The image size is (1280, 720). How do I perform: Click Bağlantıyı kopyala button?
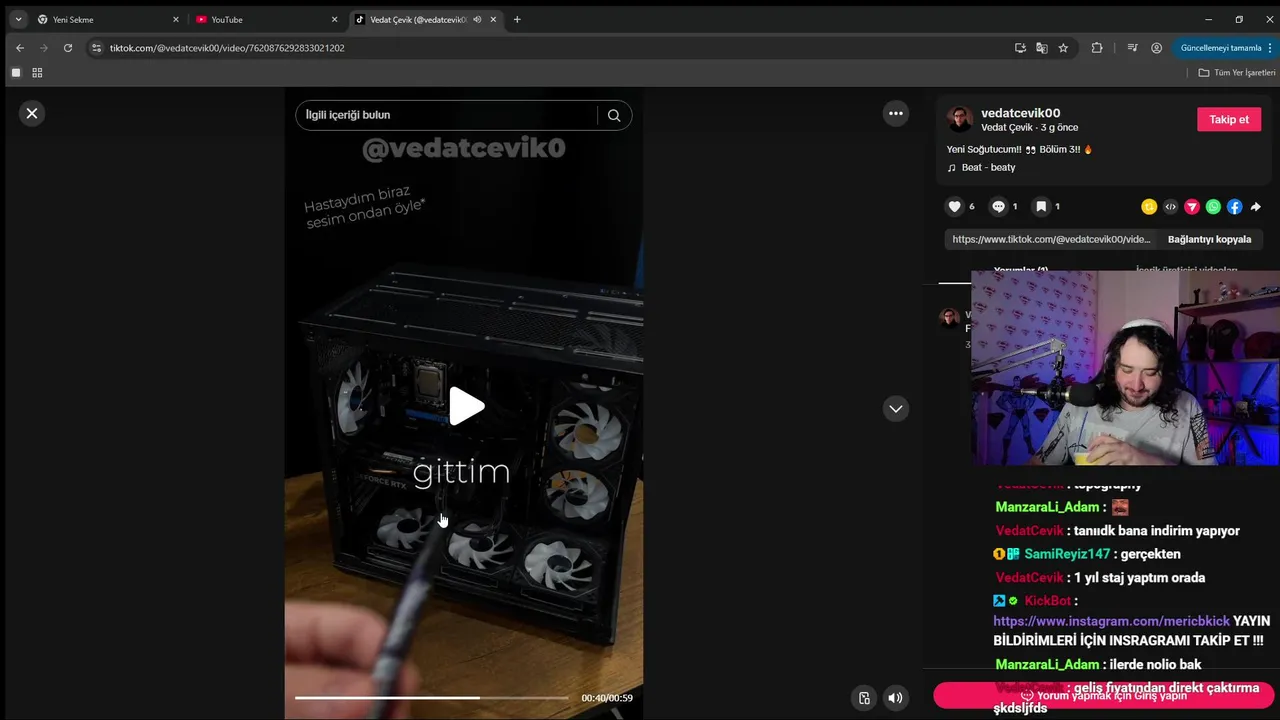[1209, 240]
